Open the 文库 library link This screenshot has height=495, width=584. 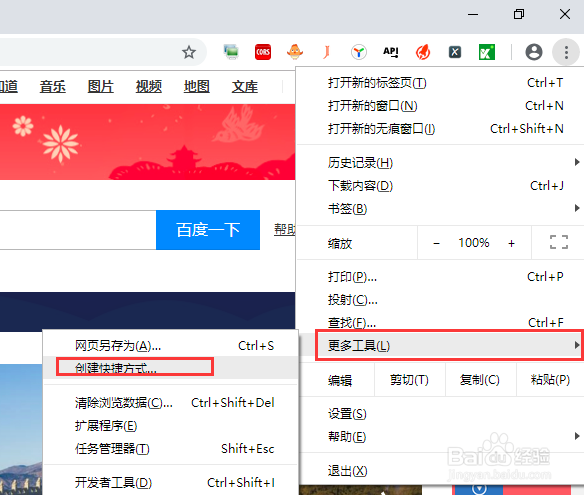245,86
